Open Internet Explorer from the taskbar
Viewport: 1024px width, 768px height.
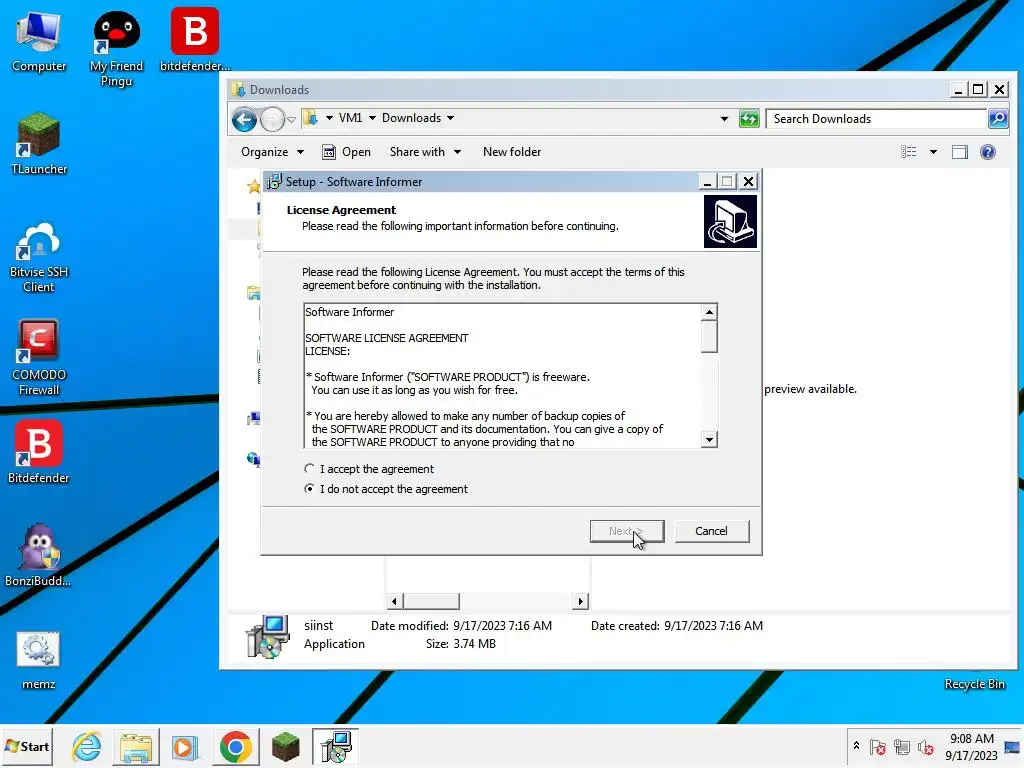[x=87, y=746]
